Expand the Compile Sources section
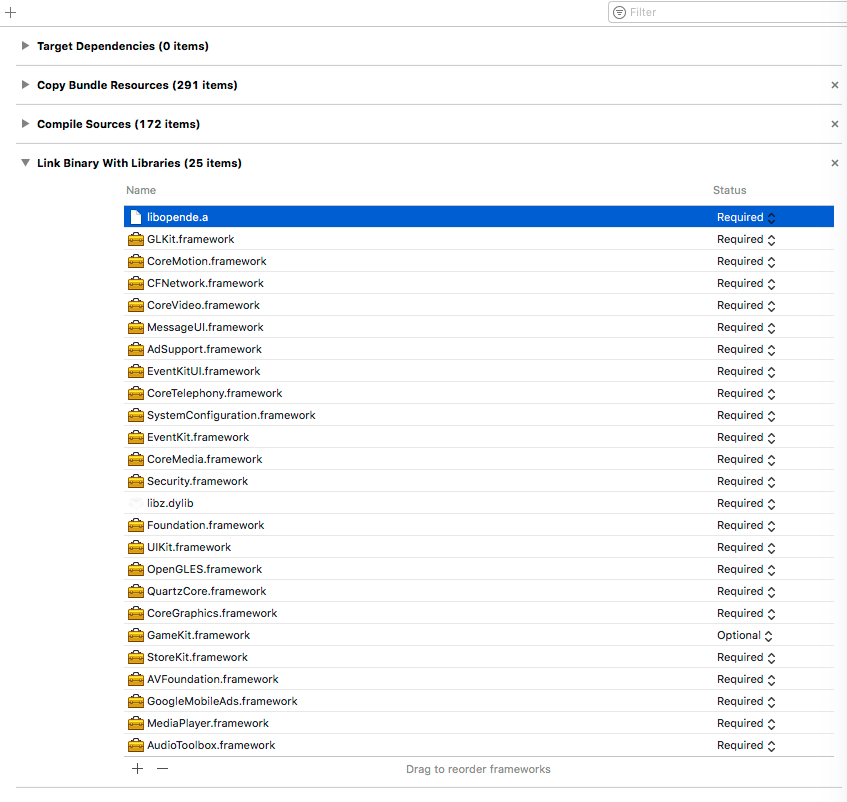Screen dimensions: 847x802 24,123
